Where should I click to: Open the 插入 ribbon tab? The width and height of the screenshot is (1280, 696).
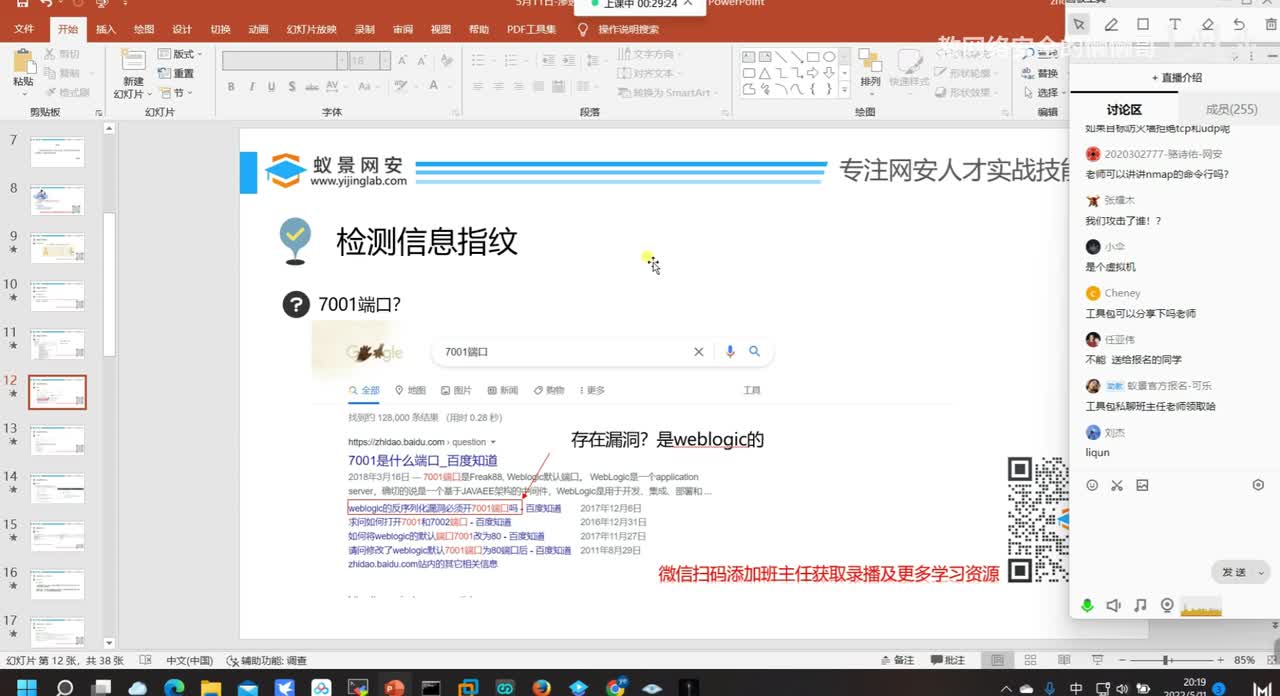click(x=106, y=30)
